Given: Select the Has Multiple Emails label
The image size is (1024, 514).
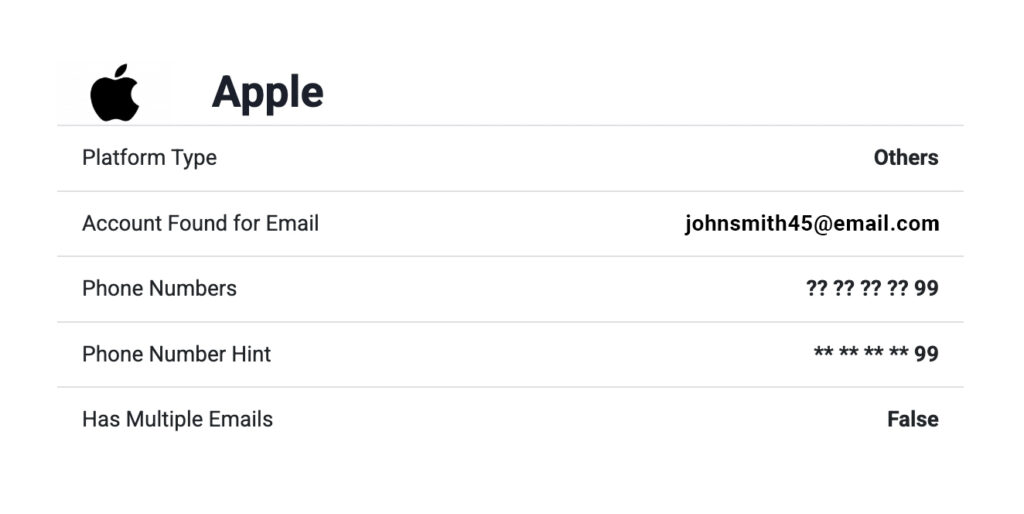Looking at the screenshot, I should (177, 419).
